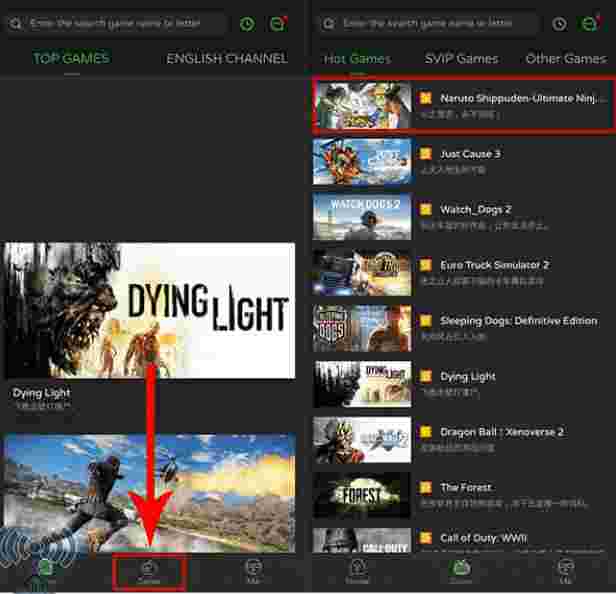Select the 'Watch_Dogs 2' title

[475, 210]
